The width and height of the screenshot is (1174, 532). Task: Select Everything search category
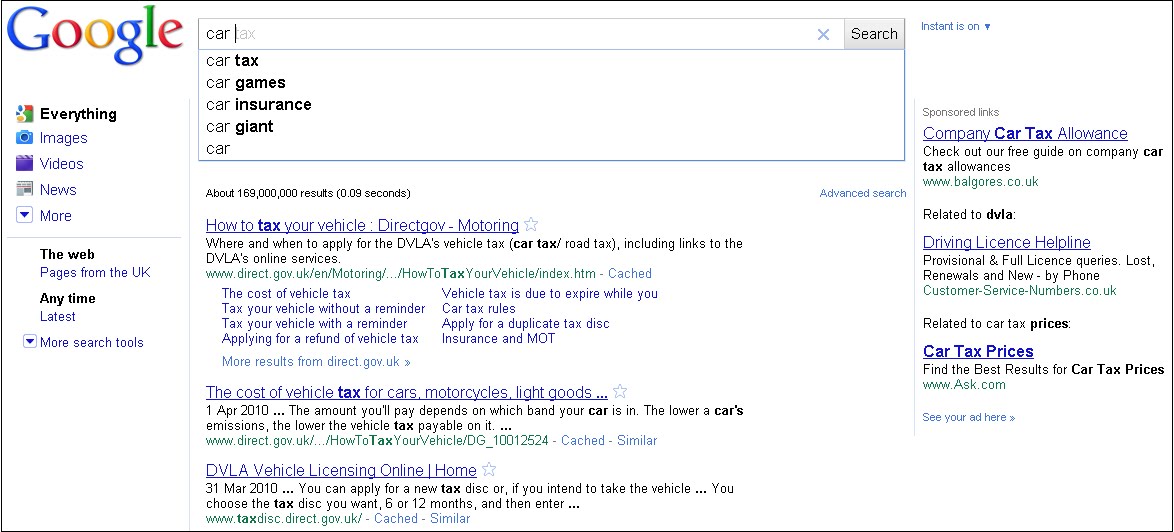[x=78, y=114]
